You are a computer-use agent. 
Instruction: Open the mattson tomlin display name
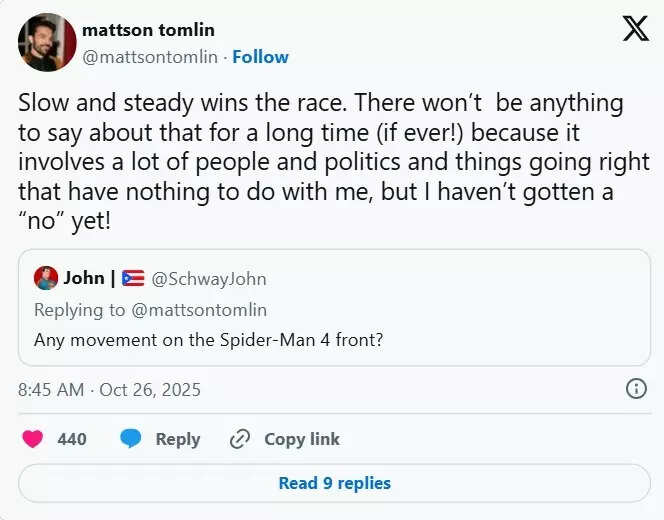(148, 30)
